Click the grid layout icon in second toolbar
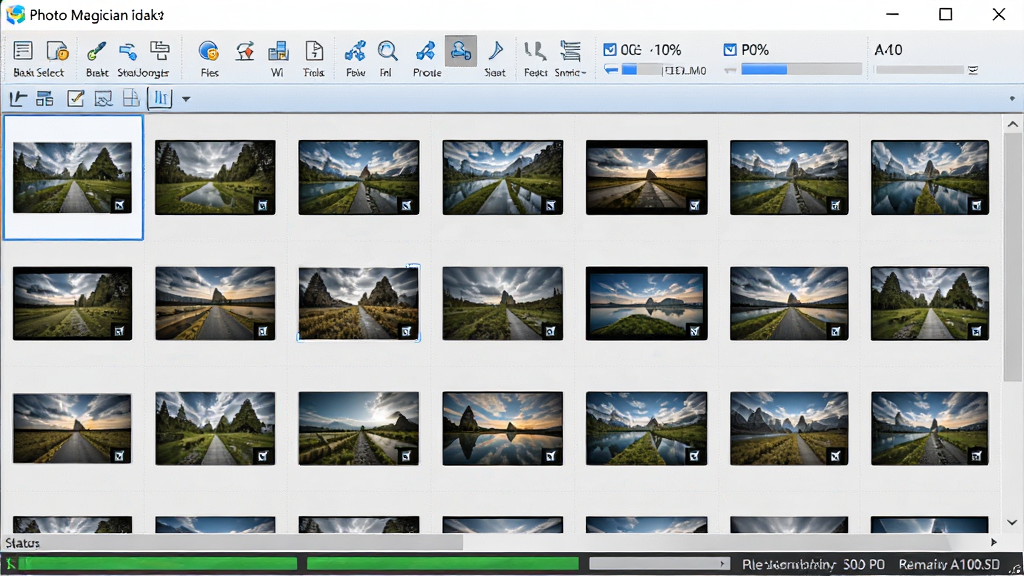 pos(44,99)
